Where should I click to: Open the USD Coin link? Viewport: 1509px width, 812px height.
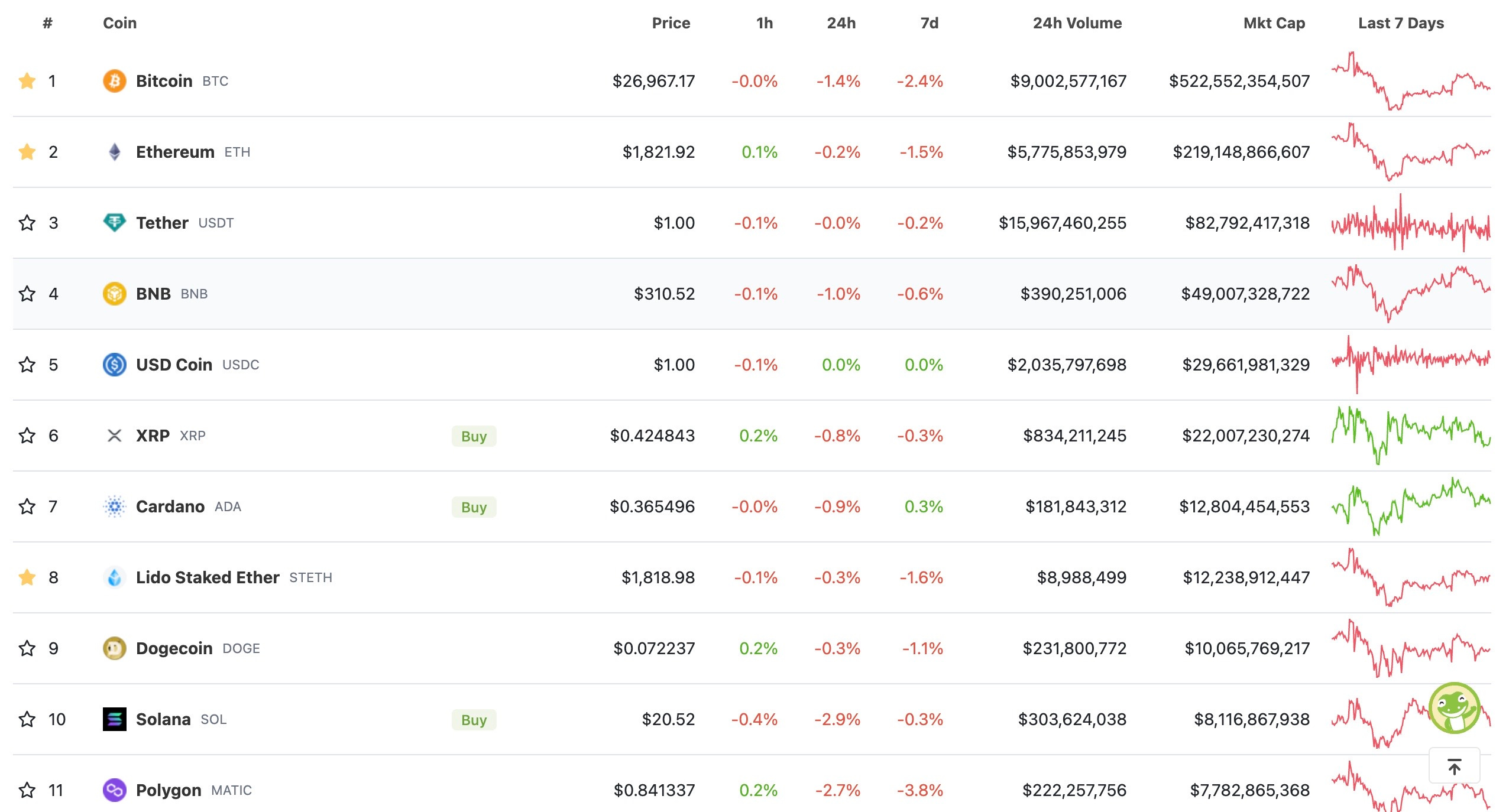[x=174, y=365]
